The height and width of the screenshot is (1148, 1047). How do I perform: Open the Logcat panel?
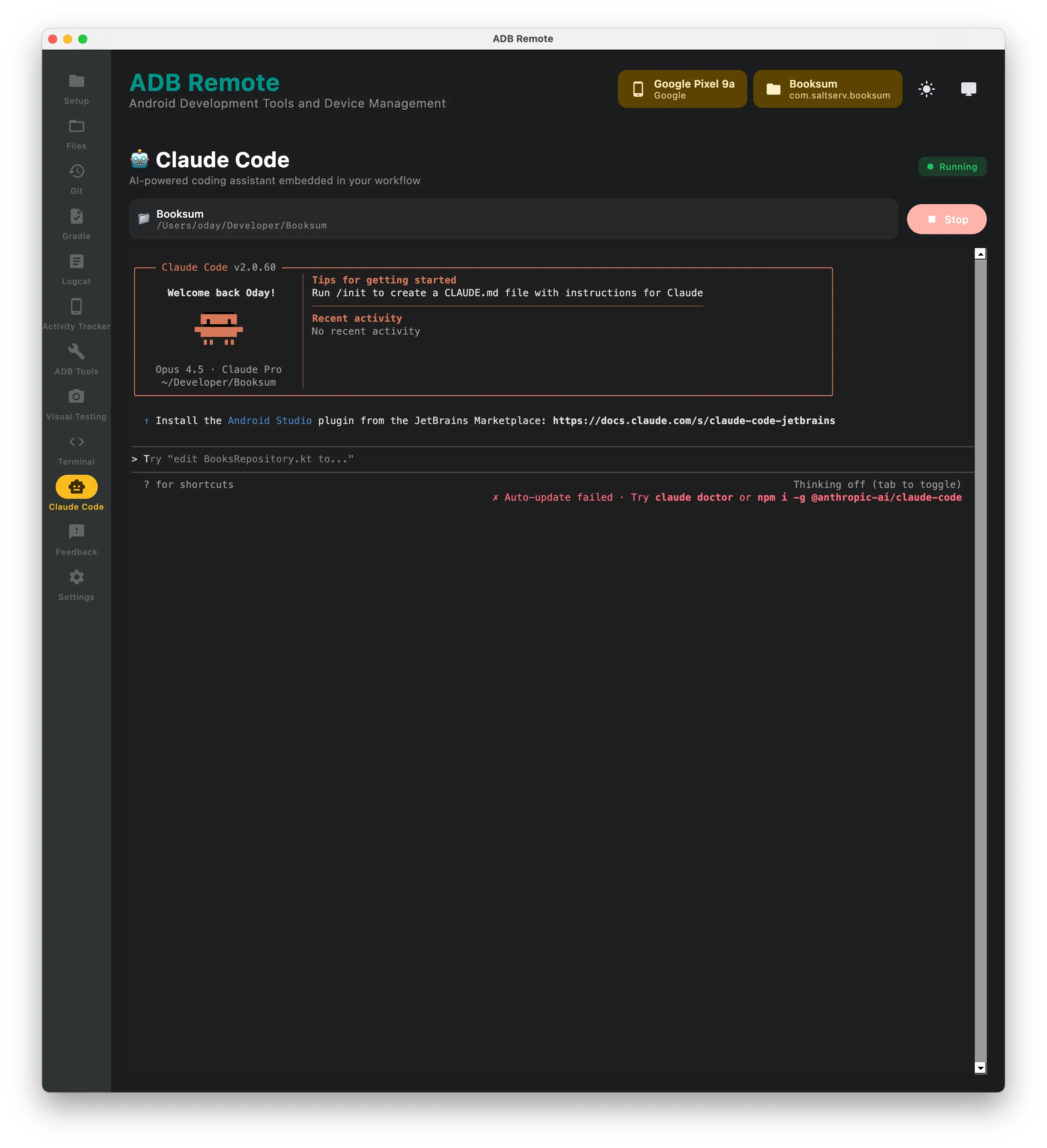[76, 269]
